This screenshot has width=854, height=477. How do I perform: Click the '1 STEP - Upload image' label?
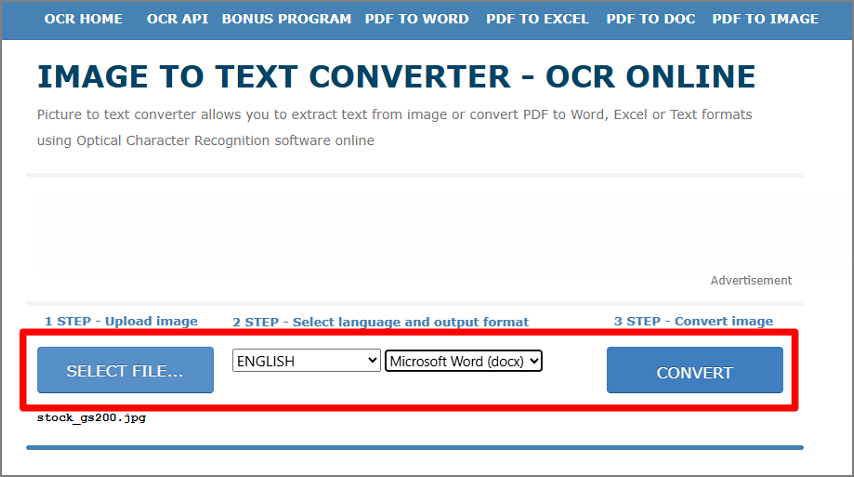[x=121, y=321]
